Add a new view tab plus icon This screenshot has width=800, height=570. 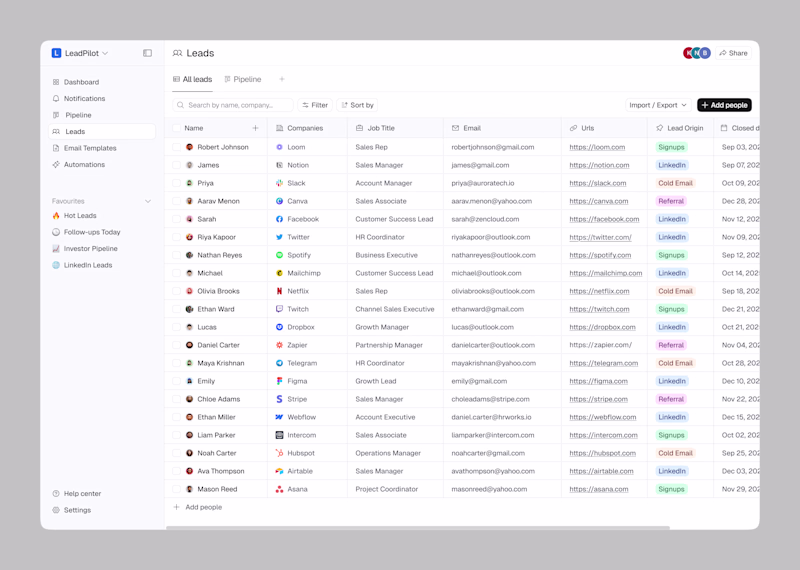pyautogui.click(x=282, y=79)
